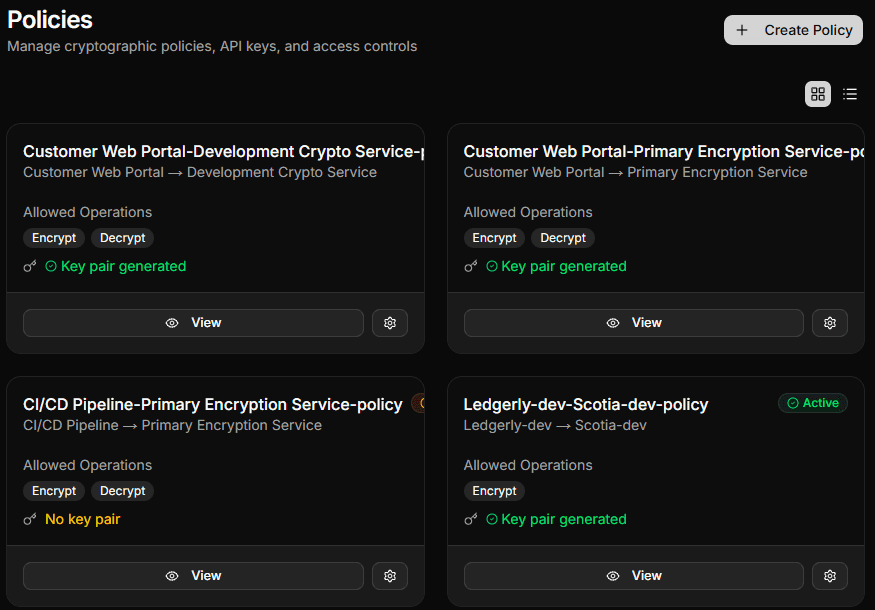
Task: Click key icon on CI/CD Pipeline card
Action: point(30,519)
